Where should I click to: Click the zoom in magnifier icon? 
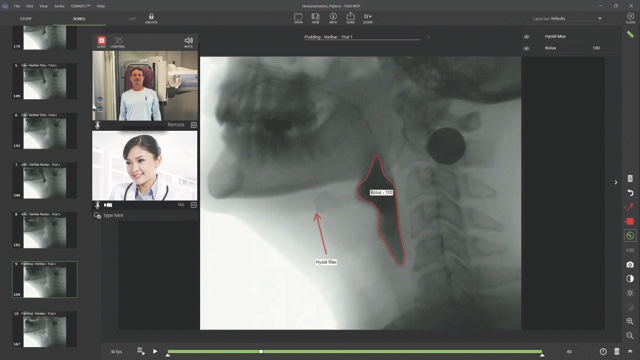click(630, 322)
